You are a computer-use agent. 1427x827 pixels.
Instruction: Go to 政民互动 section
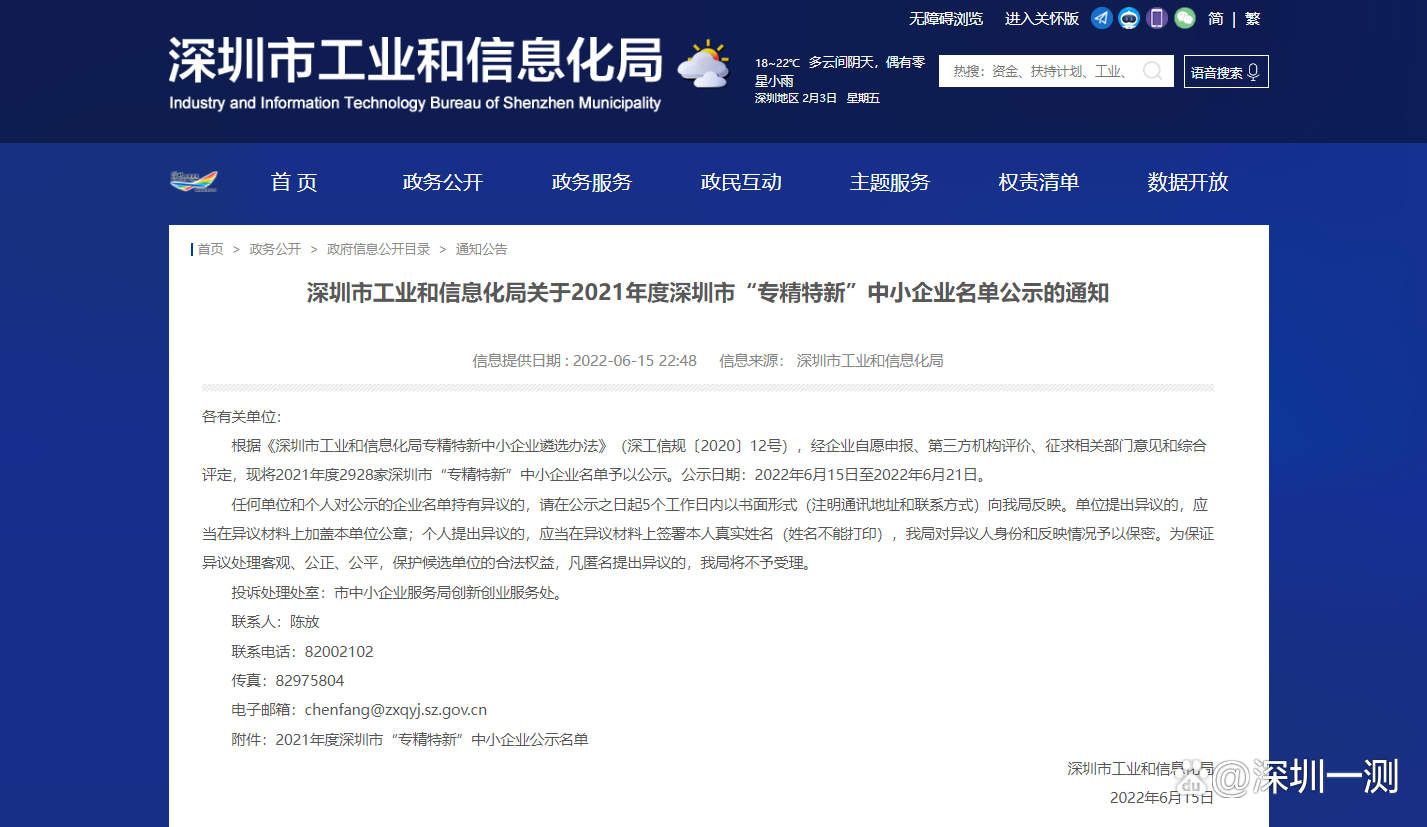pyautogui.click(x=740, y=182)
